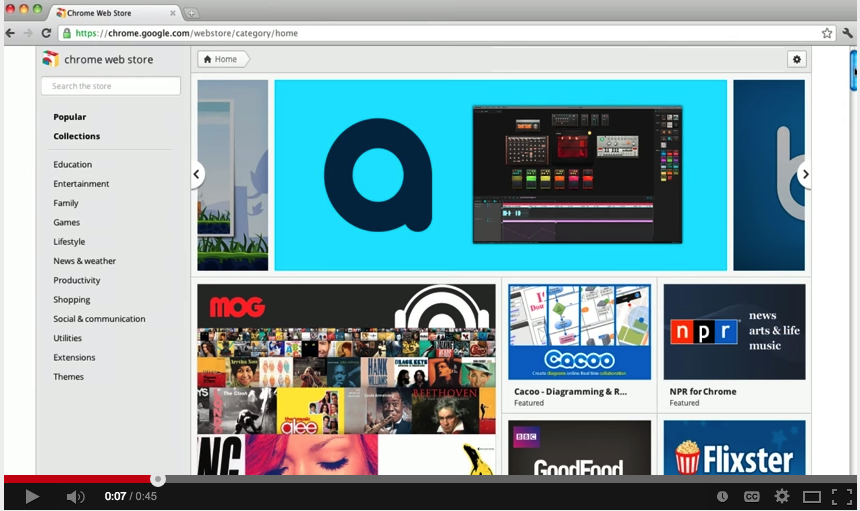Viewport: 860px width, 511px height.
Task: Close the Chrome Web Store tab
Action: tap(173, 13)
